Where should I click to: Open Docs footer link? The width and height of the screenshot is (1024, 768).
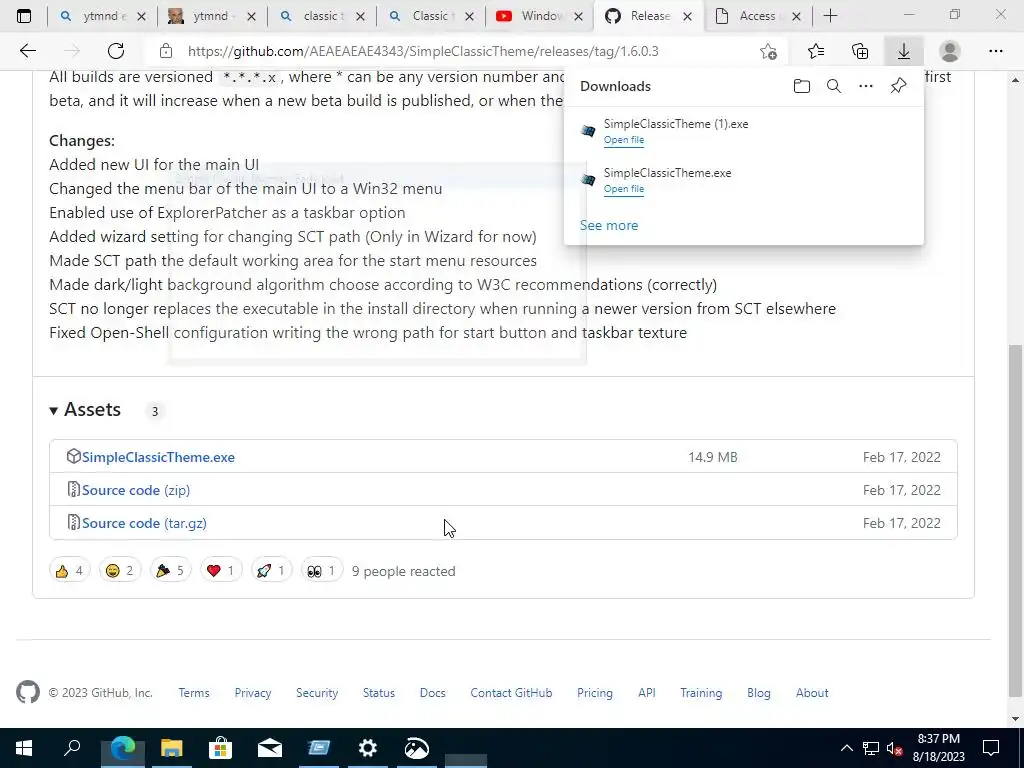click(432, 693)
